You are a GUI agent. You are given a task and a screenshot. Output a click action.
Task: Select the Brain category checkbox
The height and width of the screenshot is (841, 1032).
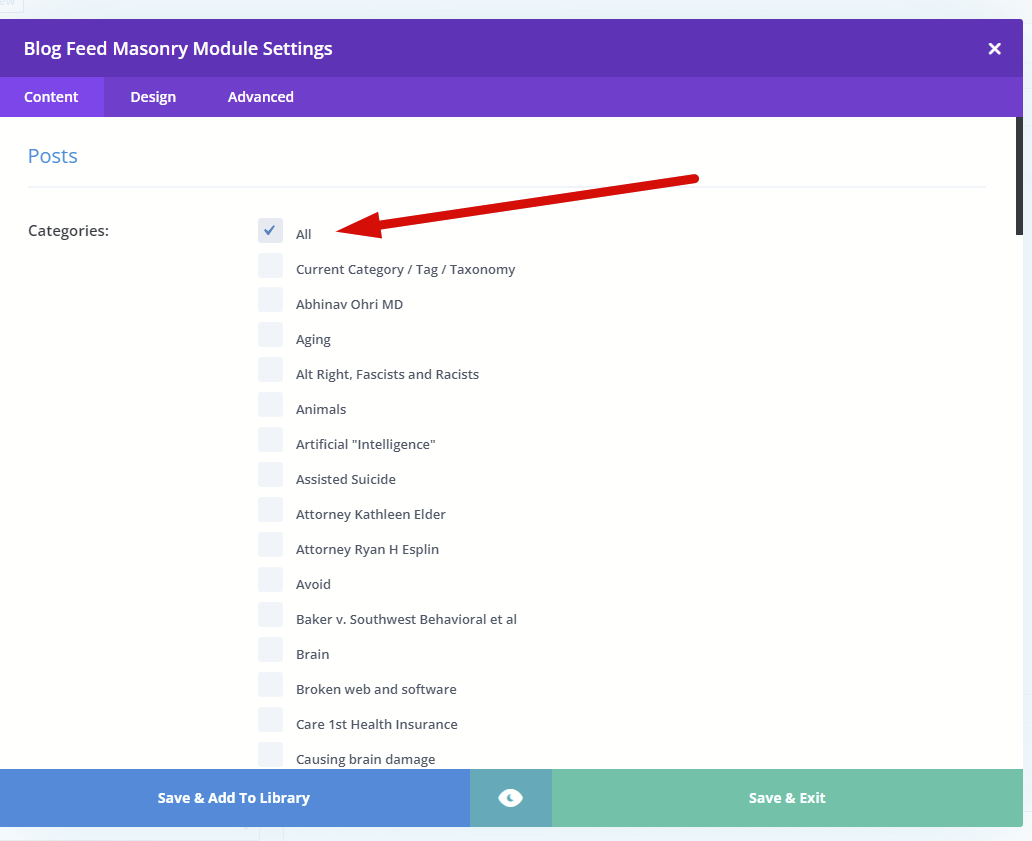point(270,650)
